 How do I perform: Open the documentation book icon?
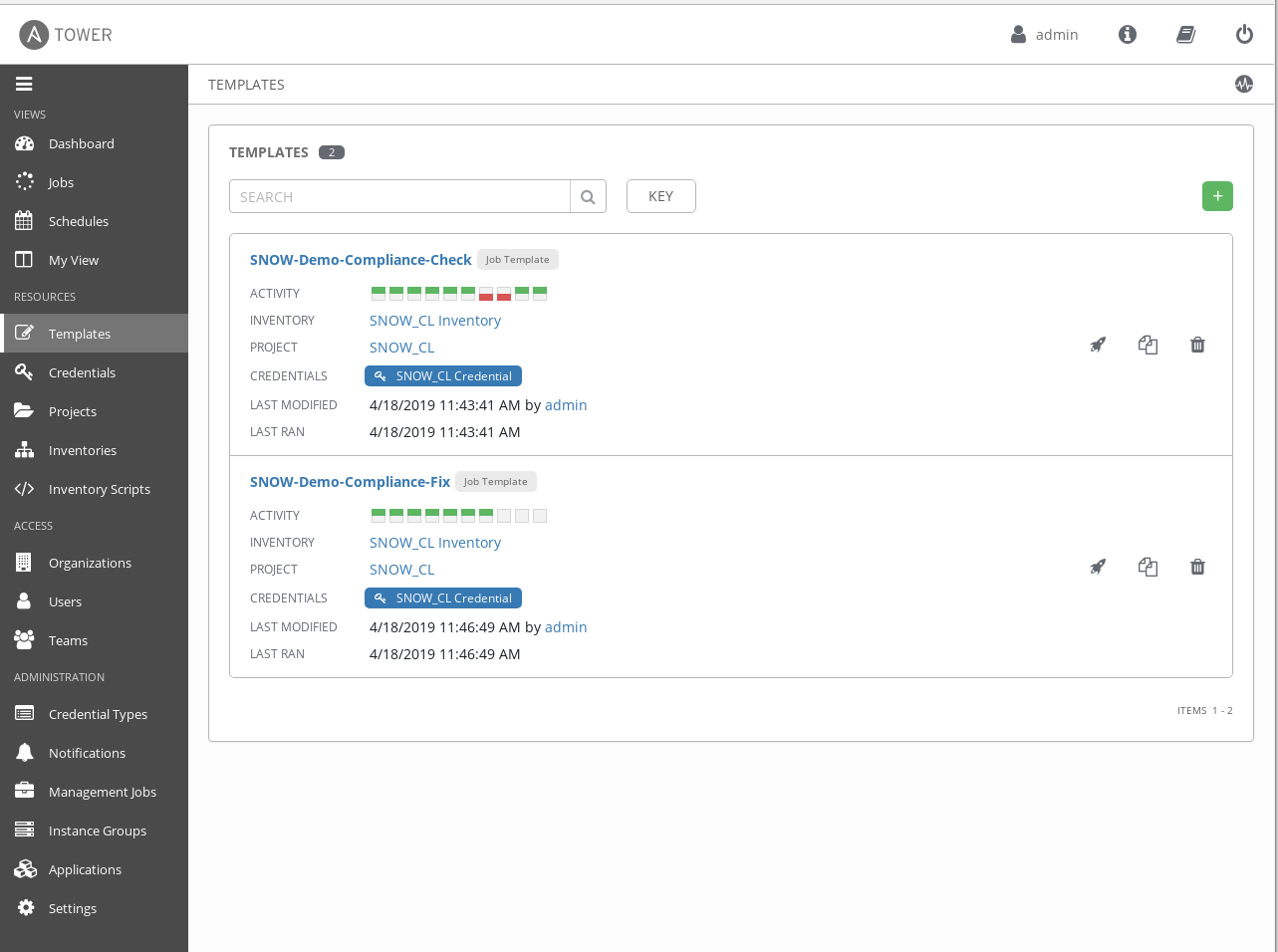click(1185, 35)
